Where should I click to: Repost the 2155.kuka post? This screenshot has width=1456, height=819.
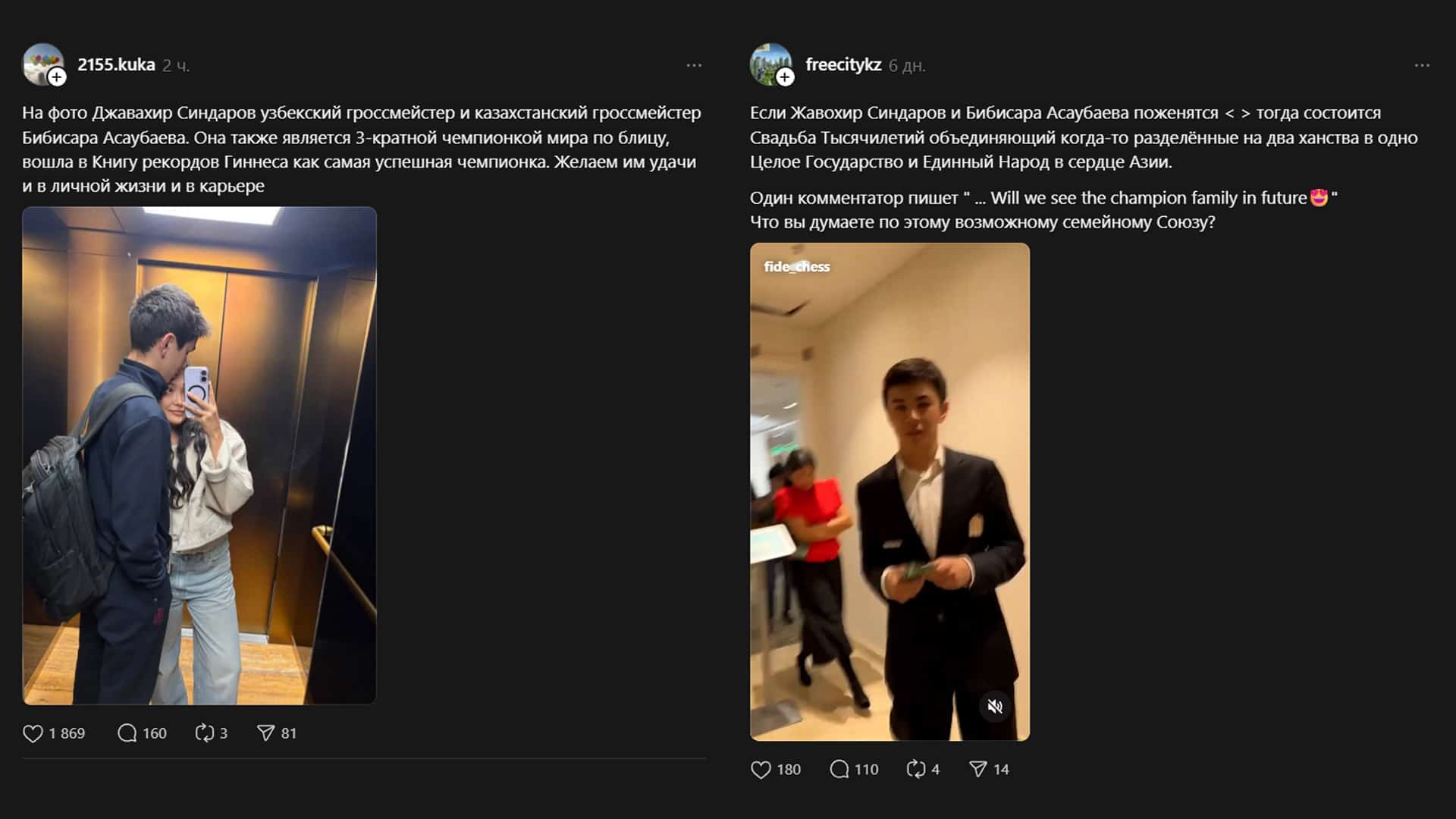point(204,733)
